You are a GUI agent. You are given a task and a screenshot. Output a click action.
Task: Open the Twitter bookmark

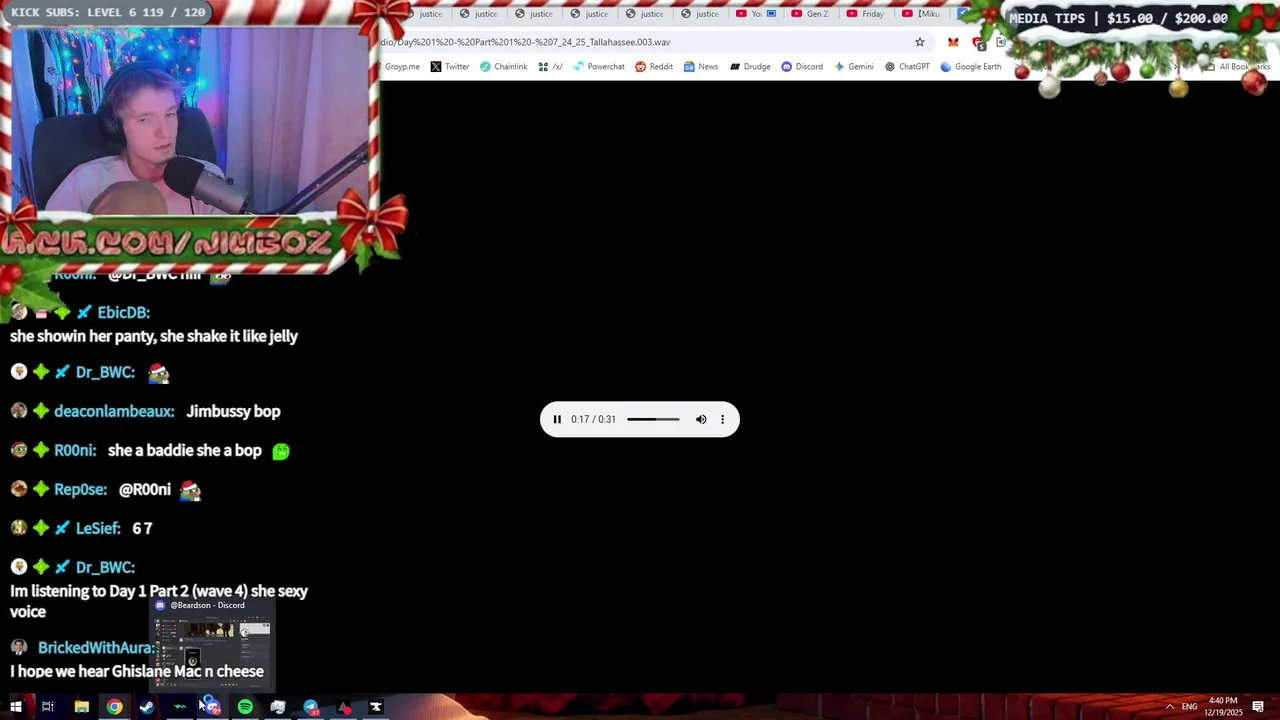click(x=450, y=67)
